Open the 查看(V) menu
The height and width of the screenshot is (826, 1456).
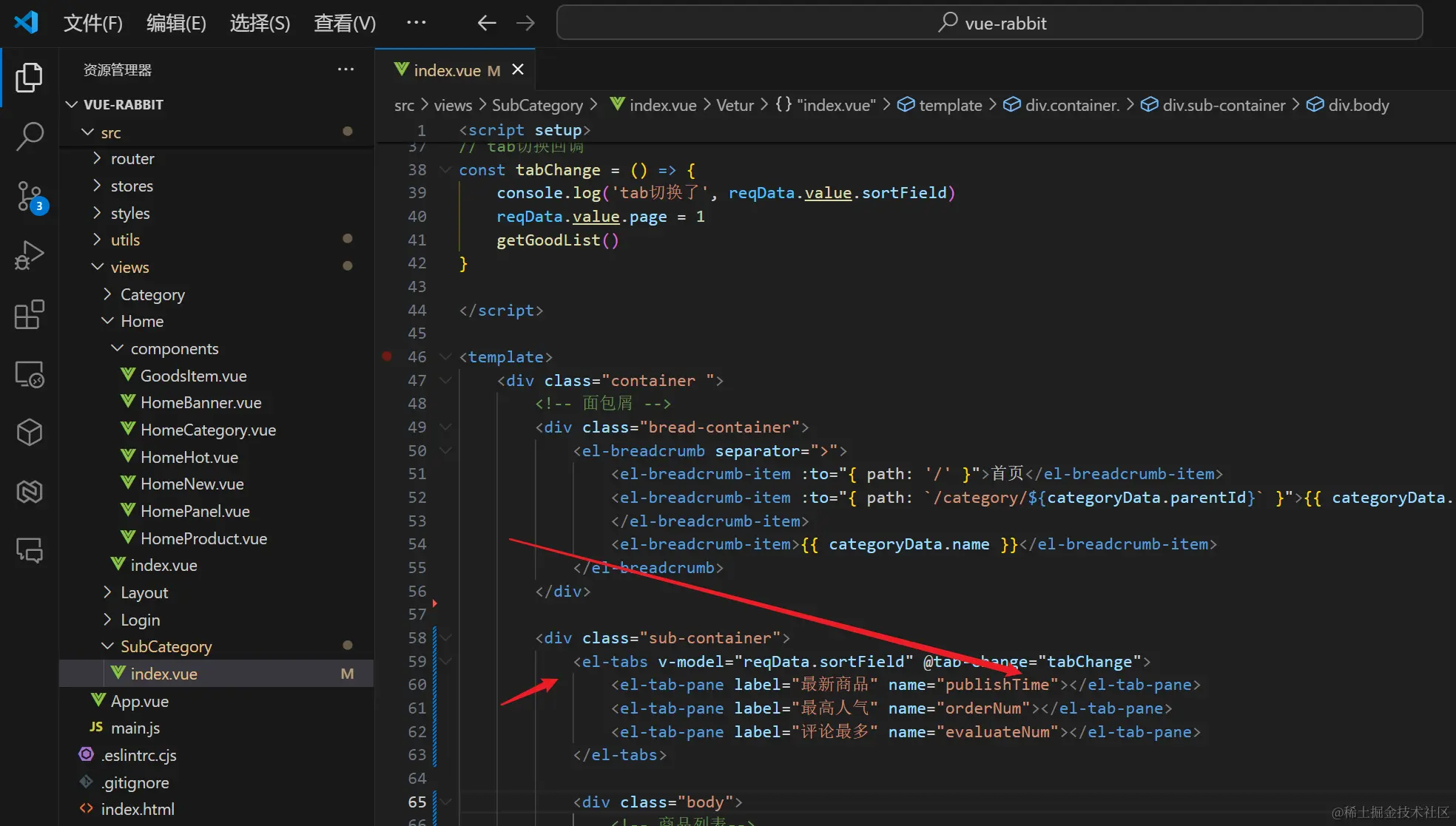345,23
